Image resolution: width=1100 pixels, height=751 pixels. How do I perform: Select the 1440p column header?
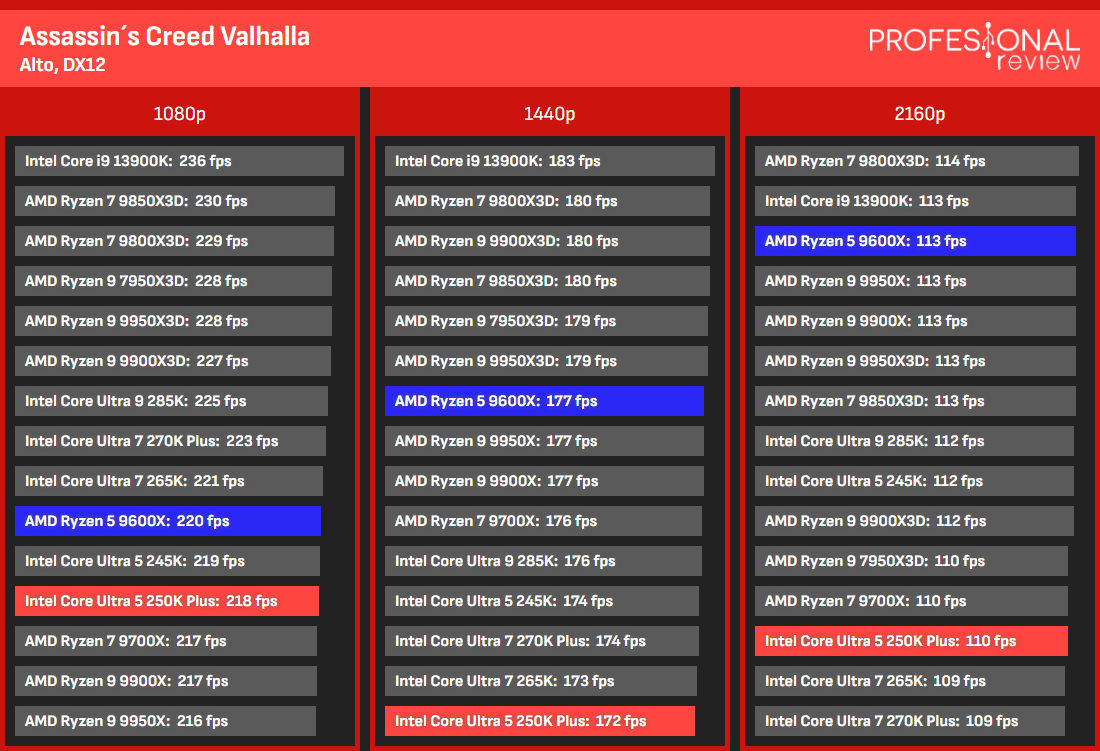549,114
